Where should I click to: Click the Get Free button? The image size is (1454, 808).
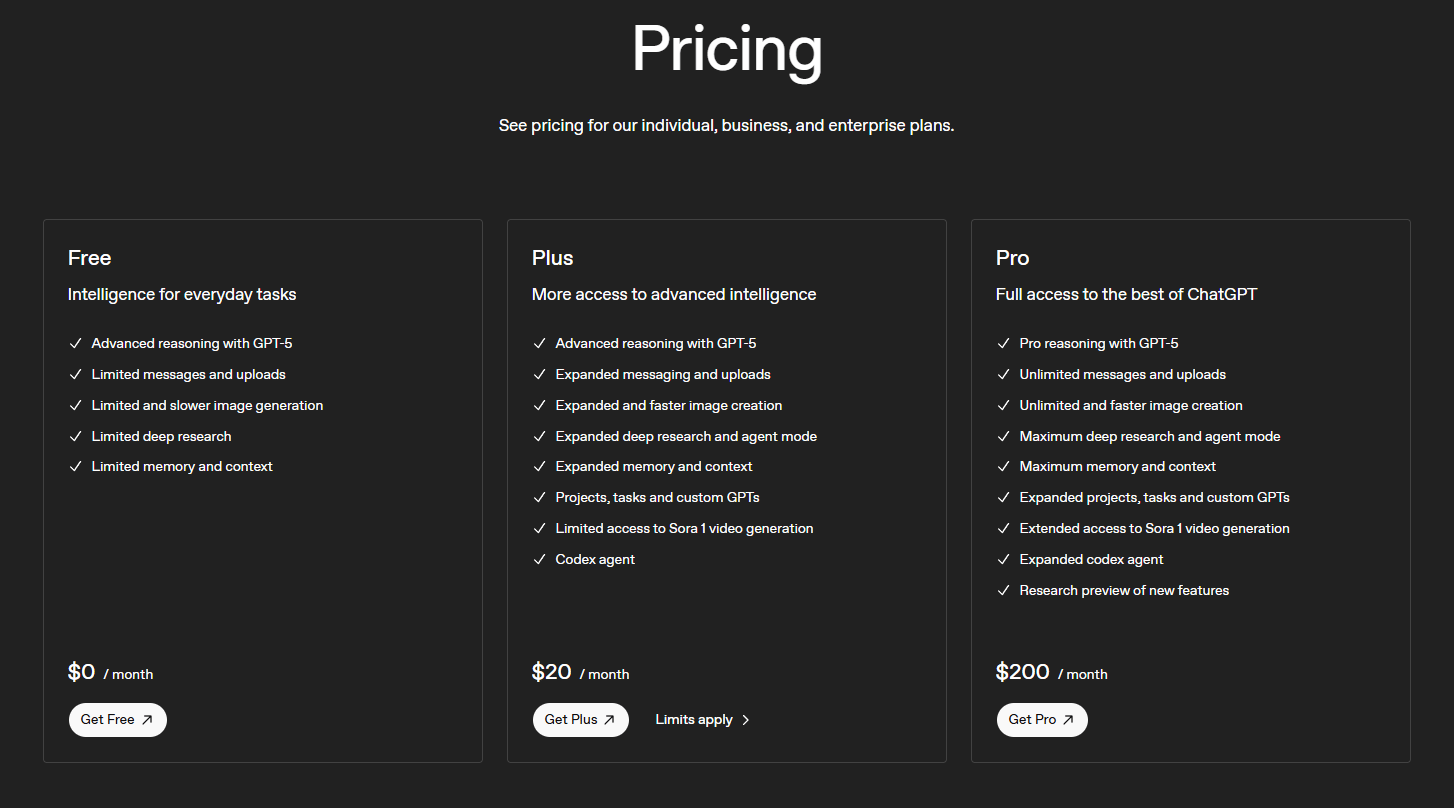tap(117, 720)
